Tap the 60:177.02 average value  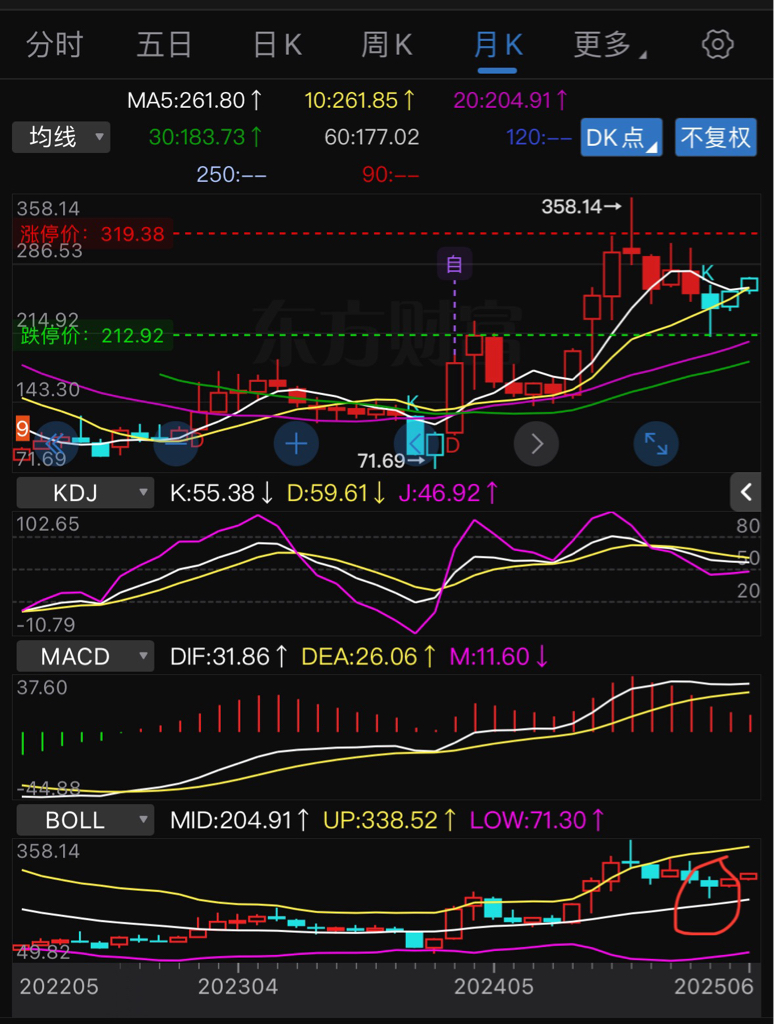[x=372, y=136]
